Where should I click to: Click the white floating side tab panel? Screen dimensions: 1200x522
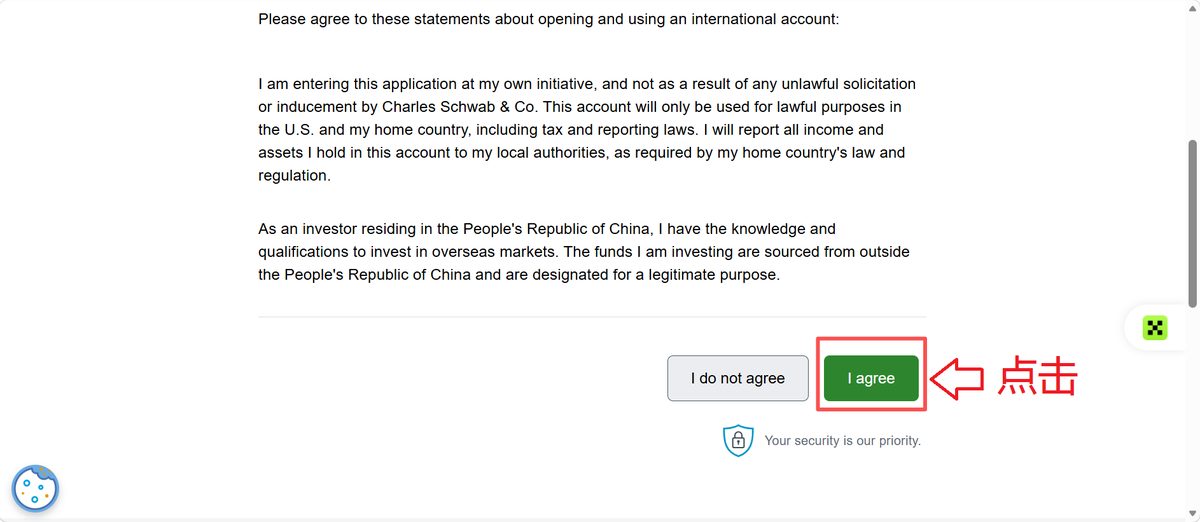click(1162, 327)
